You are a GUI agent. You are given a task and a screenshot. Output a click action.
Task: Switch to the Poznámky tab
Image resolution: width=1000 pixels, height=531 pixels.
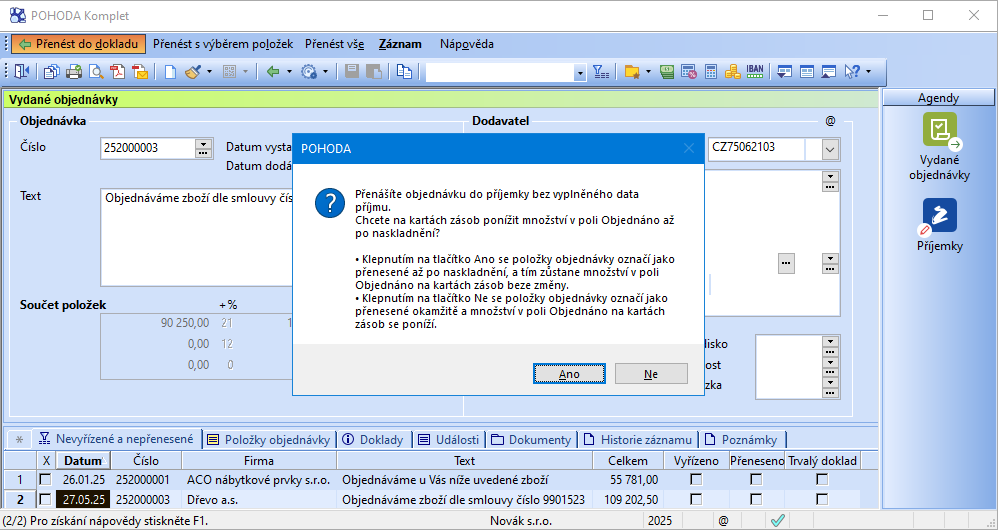pyautogui.click(x=742, y=439)
